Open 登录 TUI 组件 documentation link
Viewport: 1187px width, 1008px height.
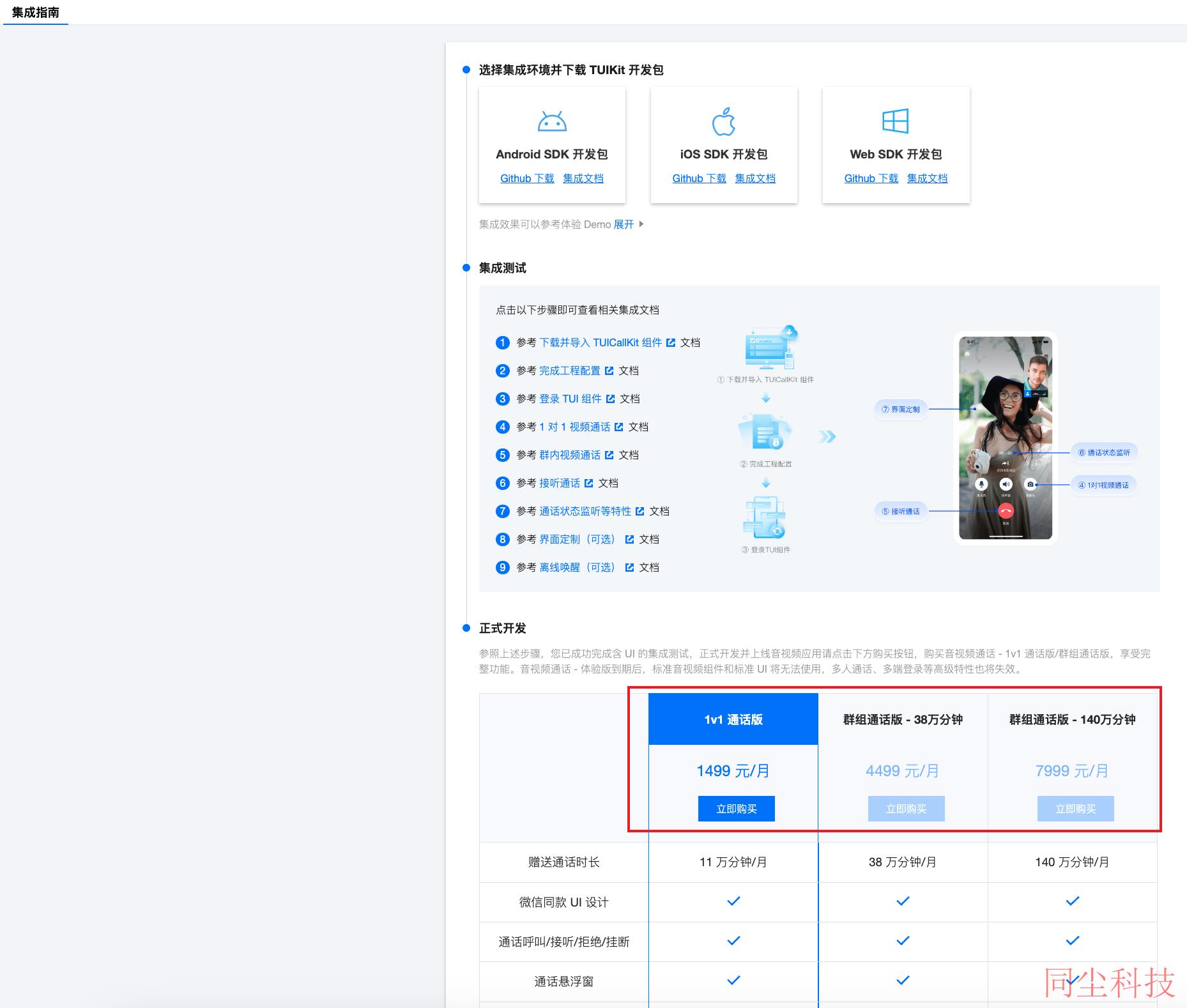(x=571, y=399)
